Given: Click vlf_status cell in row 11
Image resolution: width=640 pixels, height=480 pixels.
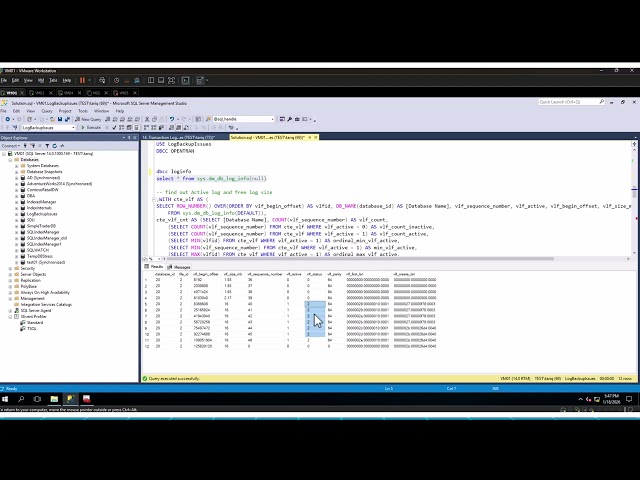Looking at the screenshot, I should [x=315, y=340].
